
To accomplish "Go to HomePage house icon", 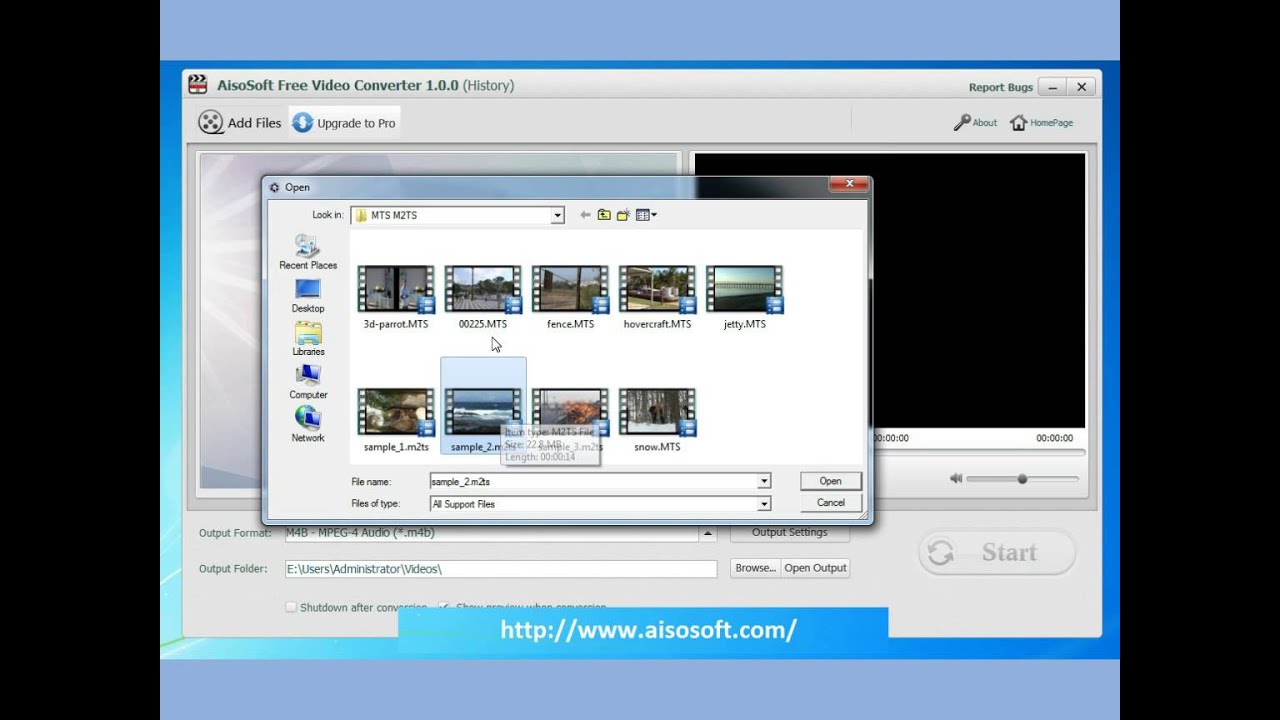I will pos(1018,122).
